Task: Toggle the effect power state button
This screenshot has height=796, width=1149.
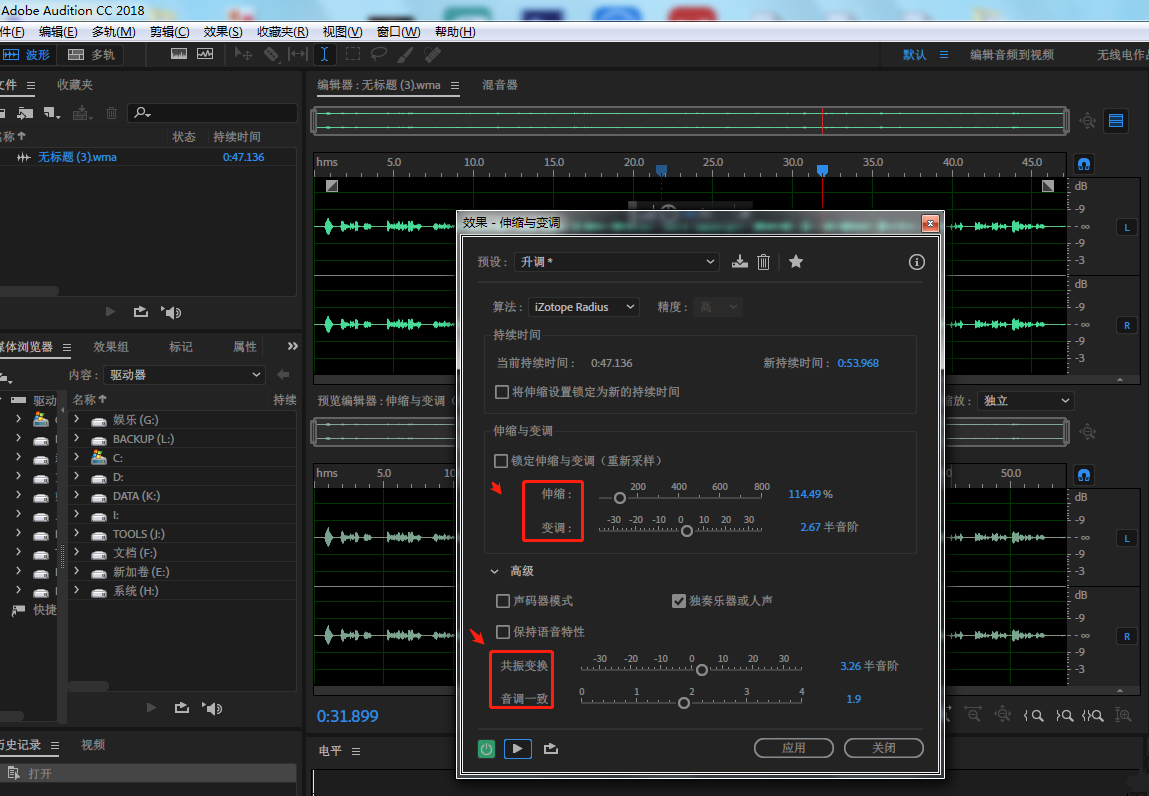Action: coord(487,748)
